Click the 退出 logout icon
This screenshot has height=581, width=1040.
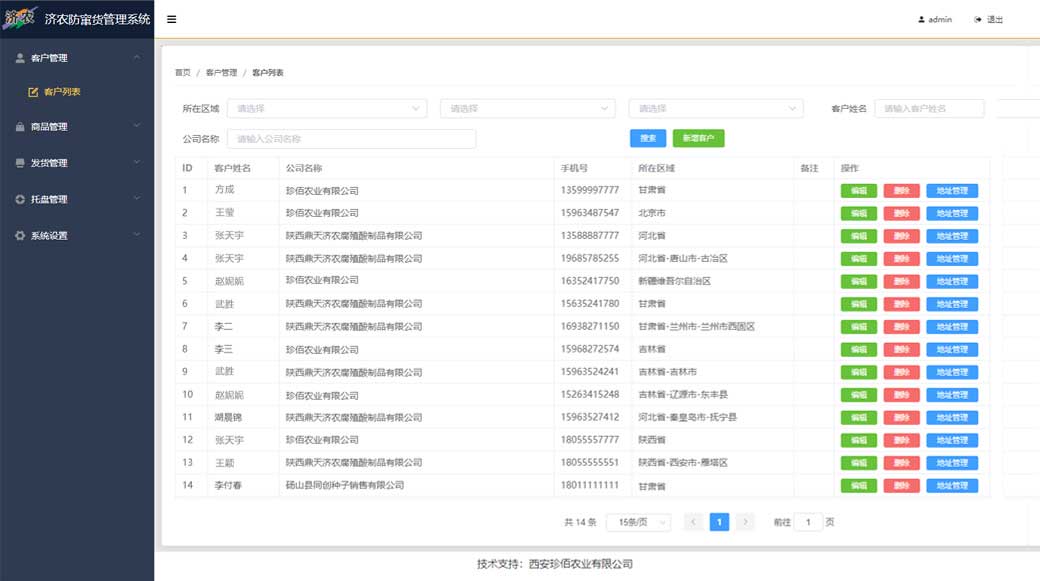978,20
